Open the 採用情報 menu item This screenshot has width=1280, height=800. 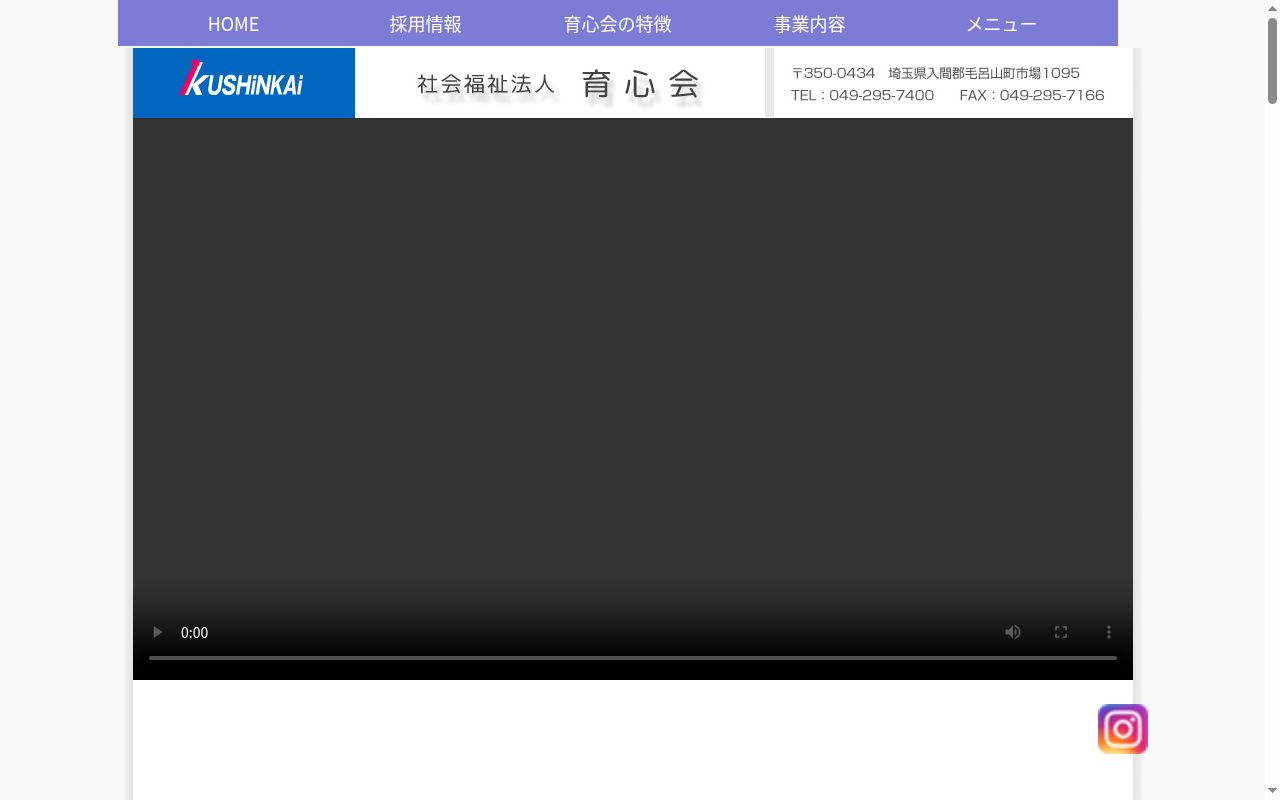tap(426, 24)
